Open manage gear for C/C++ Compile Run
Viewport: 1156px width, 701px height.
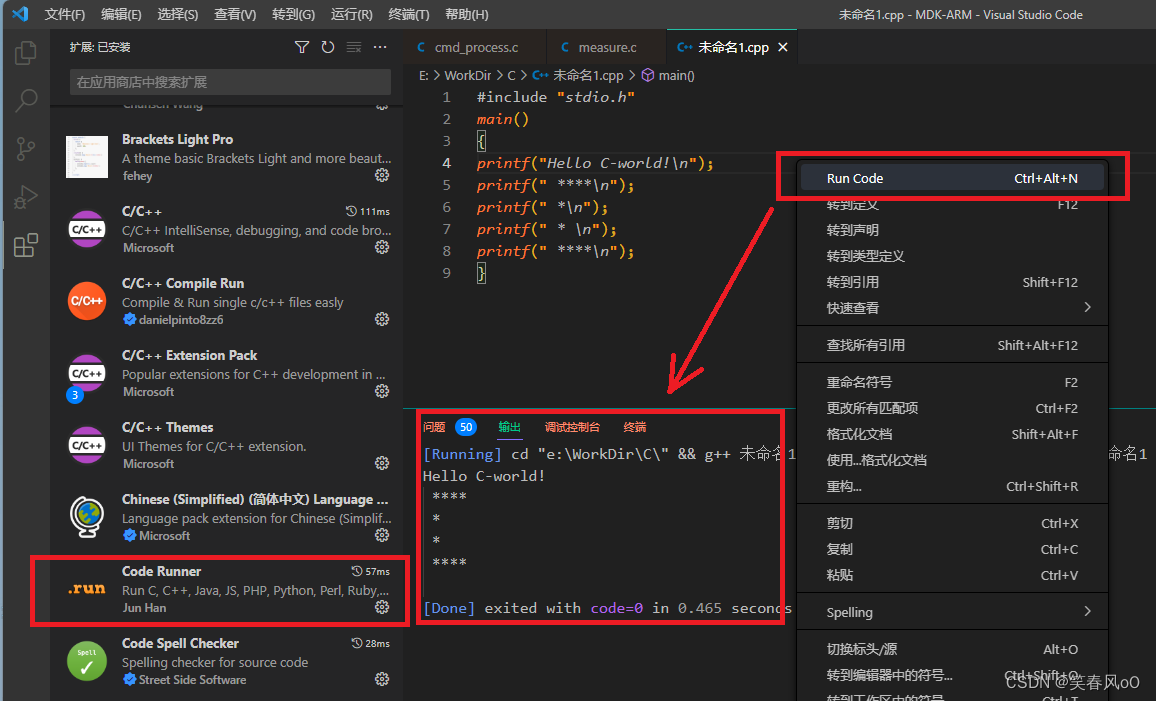pos(382,319)
